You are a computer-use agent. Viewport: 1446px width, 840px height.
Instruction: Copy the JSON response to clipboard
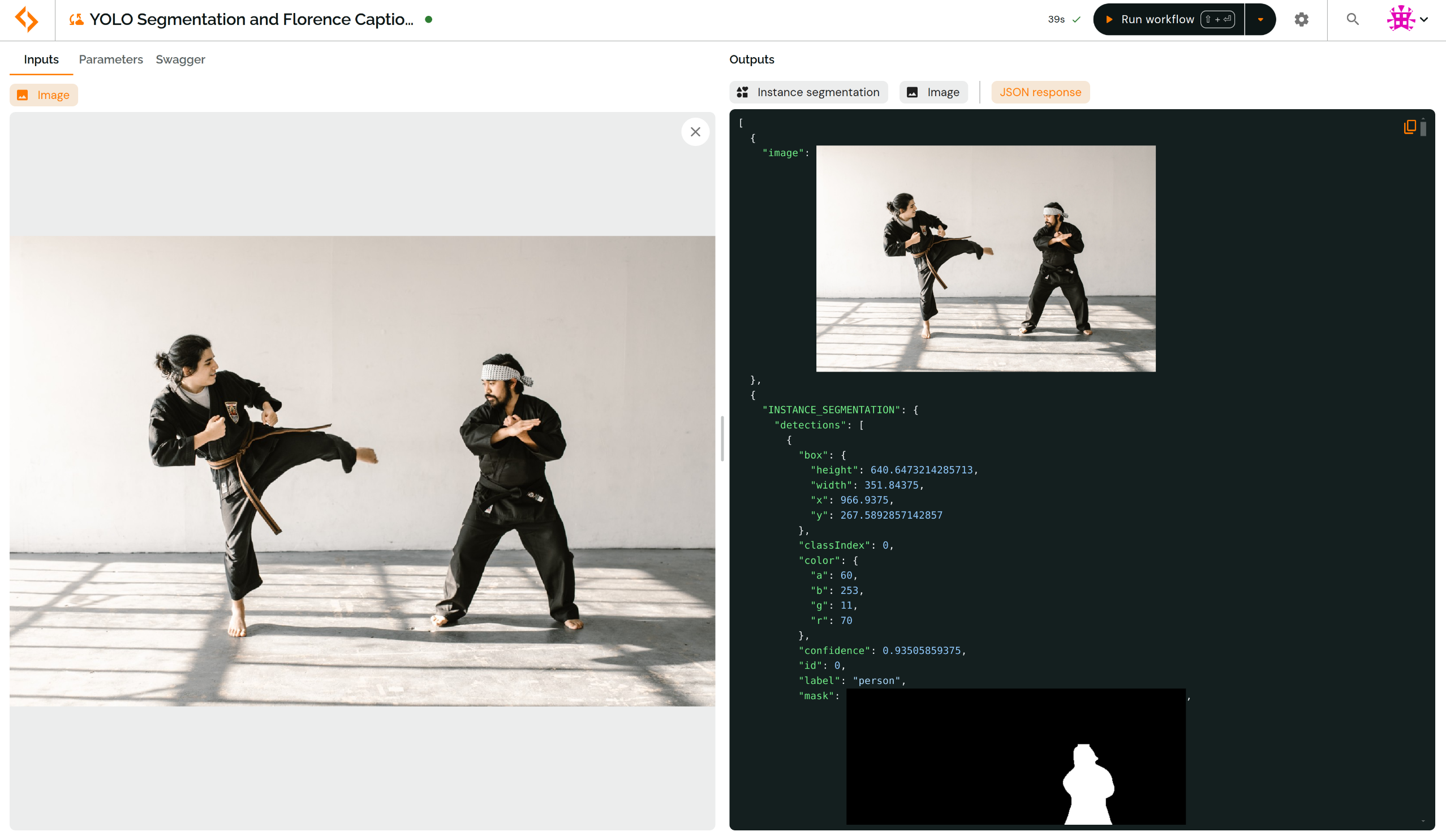pyautogui.click(x=1410, y=127)
